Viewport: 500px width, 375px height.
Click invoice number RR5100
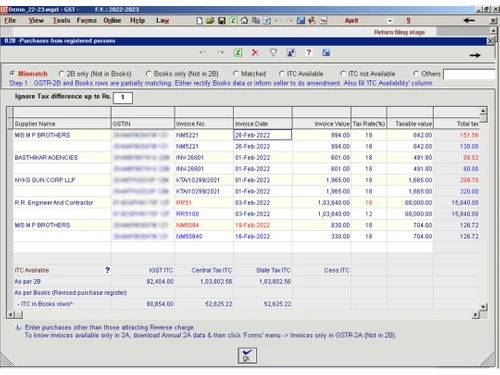188,214
